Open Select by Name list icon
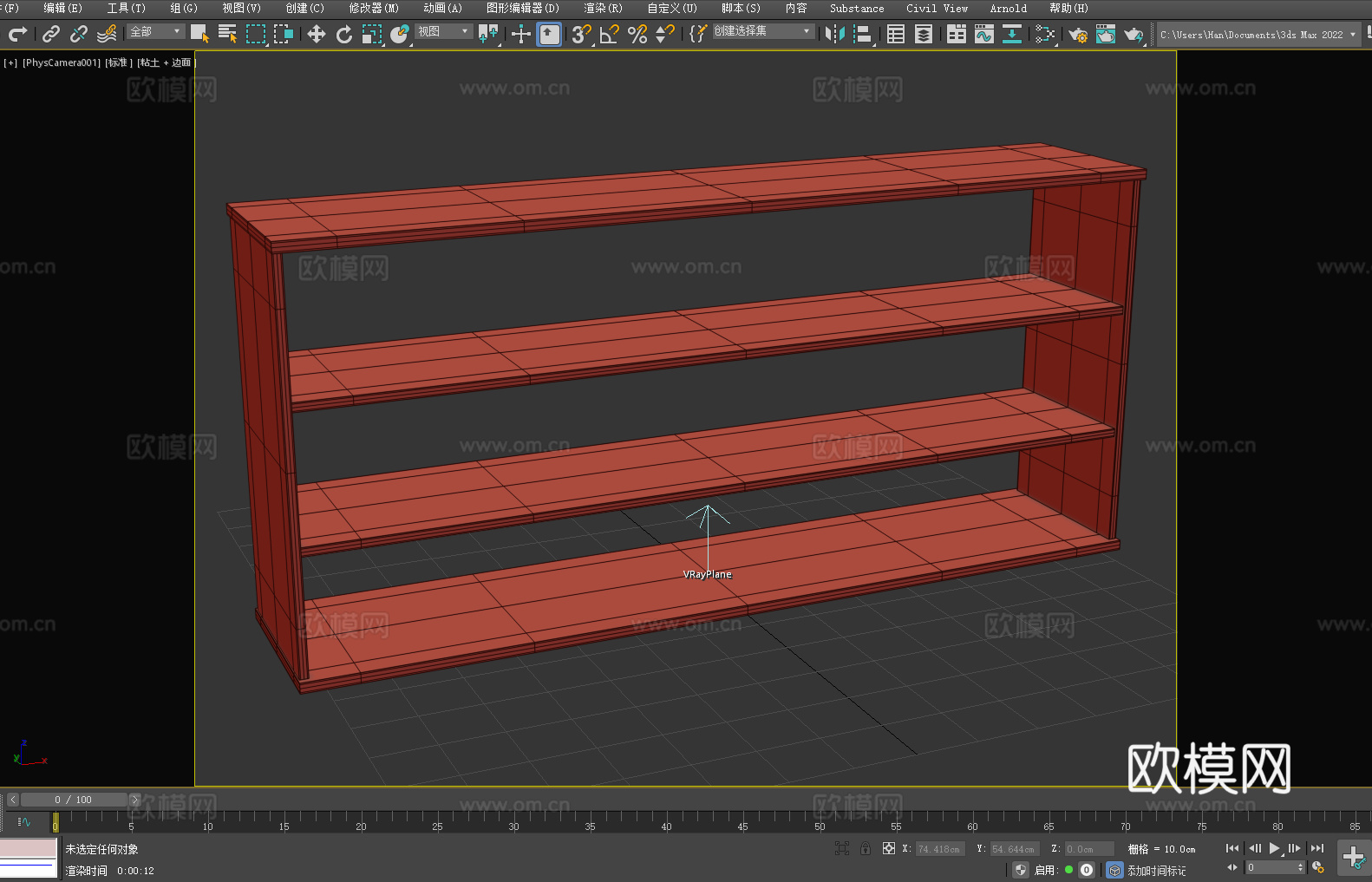The width and height of the screenshot is (1372, 882). [x=227, y=34]
